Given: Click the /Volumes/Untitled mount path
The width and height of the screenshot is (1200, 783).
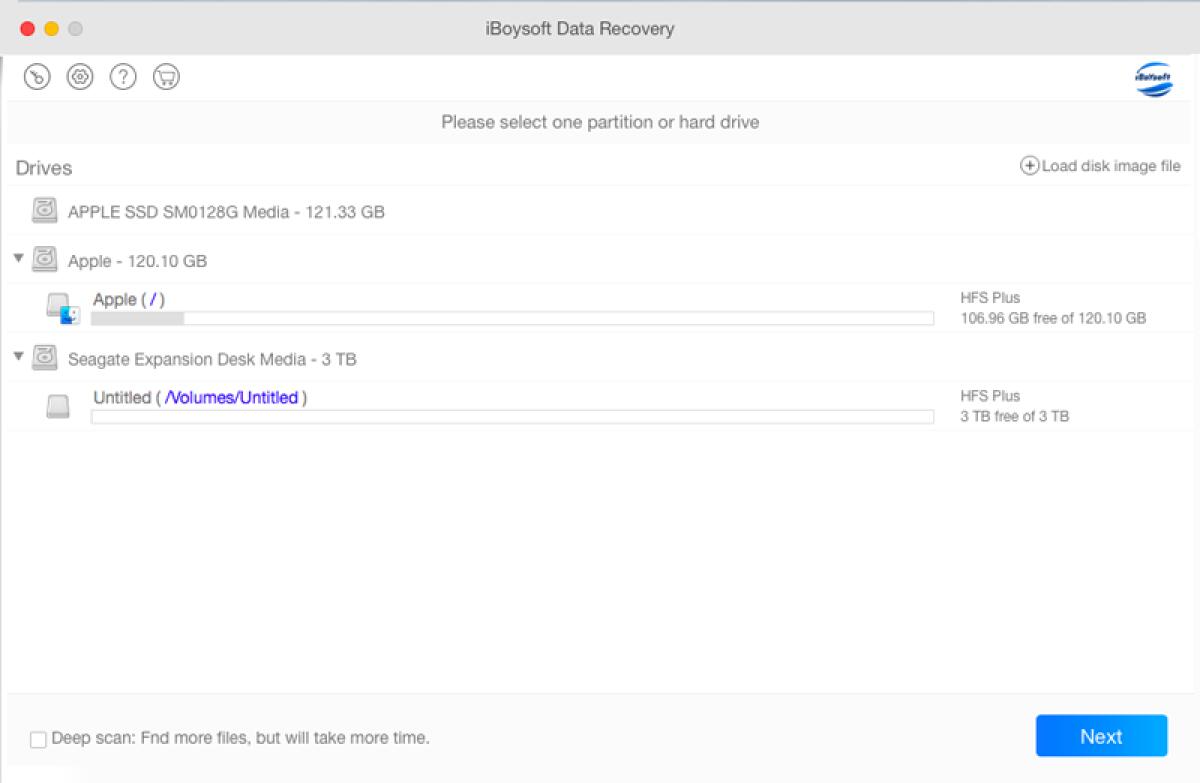Looking at the screenshot, I should (x=231, y=397).
